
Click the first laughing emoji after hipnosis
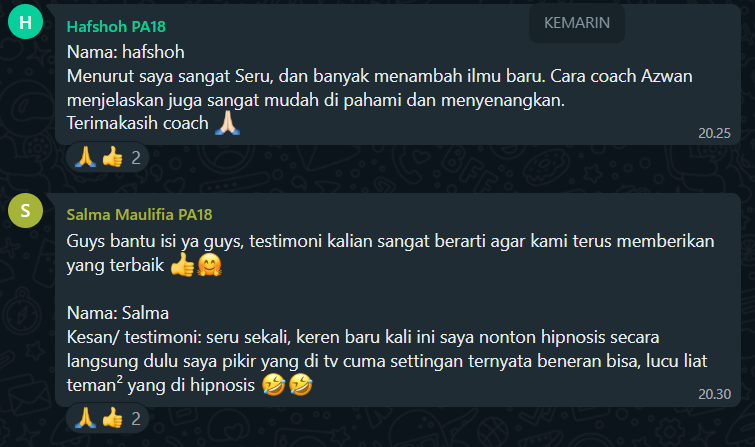pyautogui.click(x=273, y=385)
